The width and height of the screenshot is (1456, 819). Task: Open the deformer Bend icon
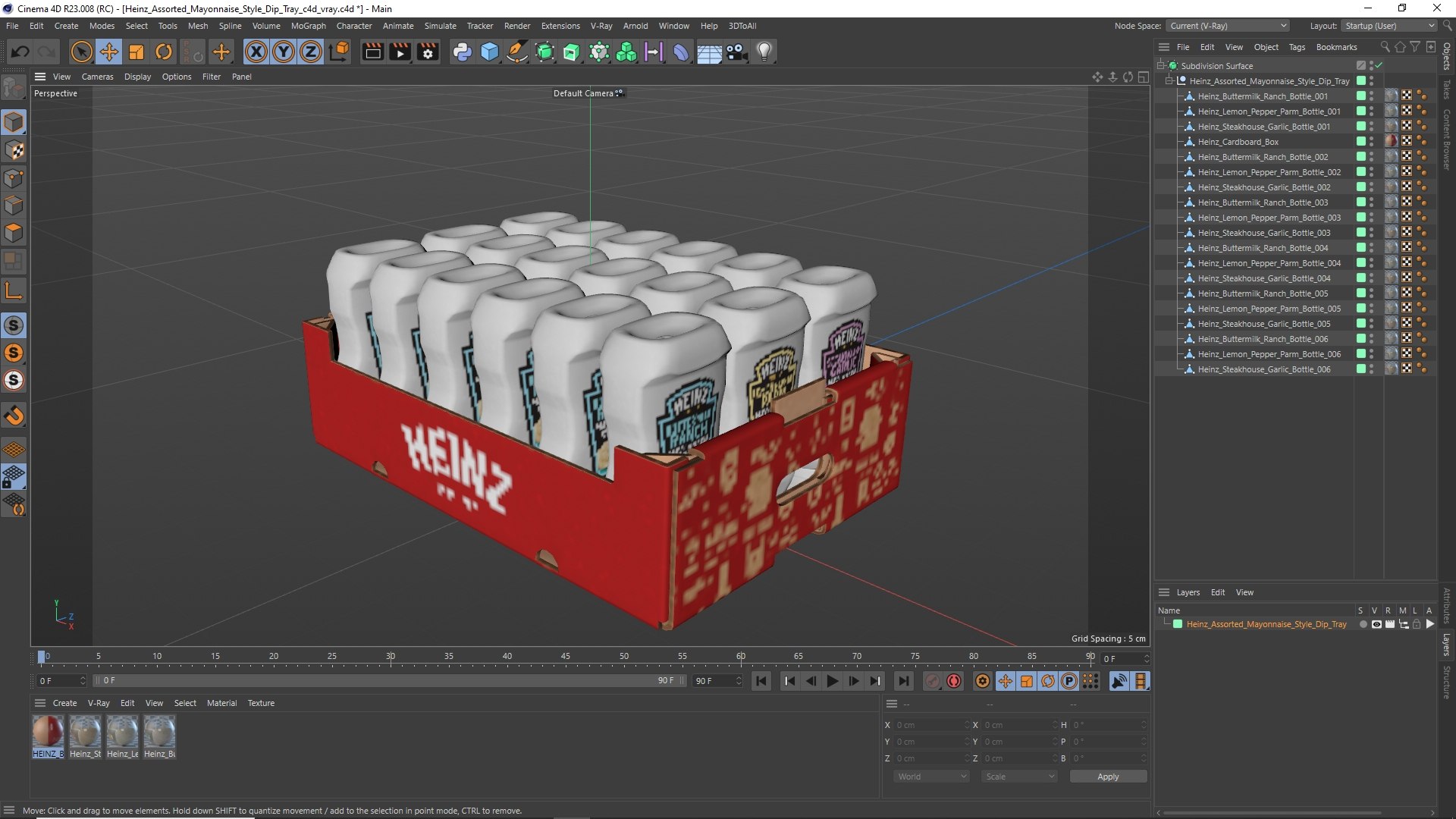coord(681,52)
